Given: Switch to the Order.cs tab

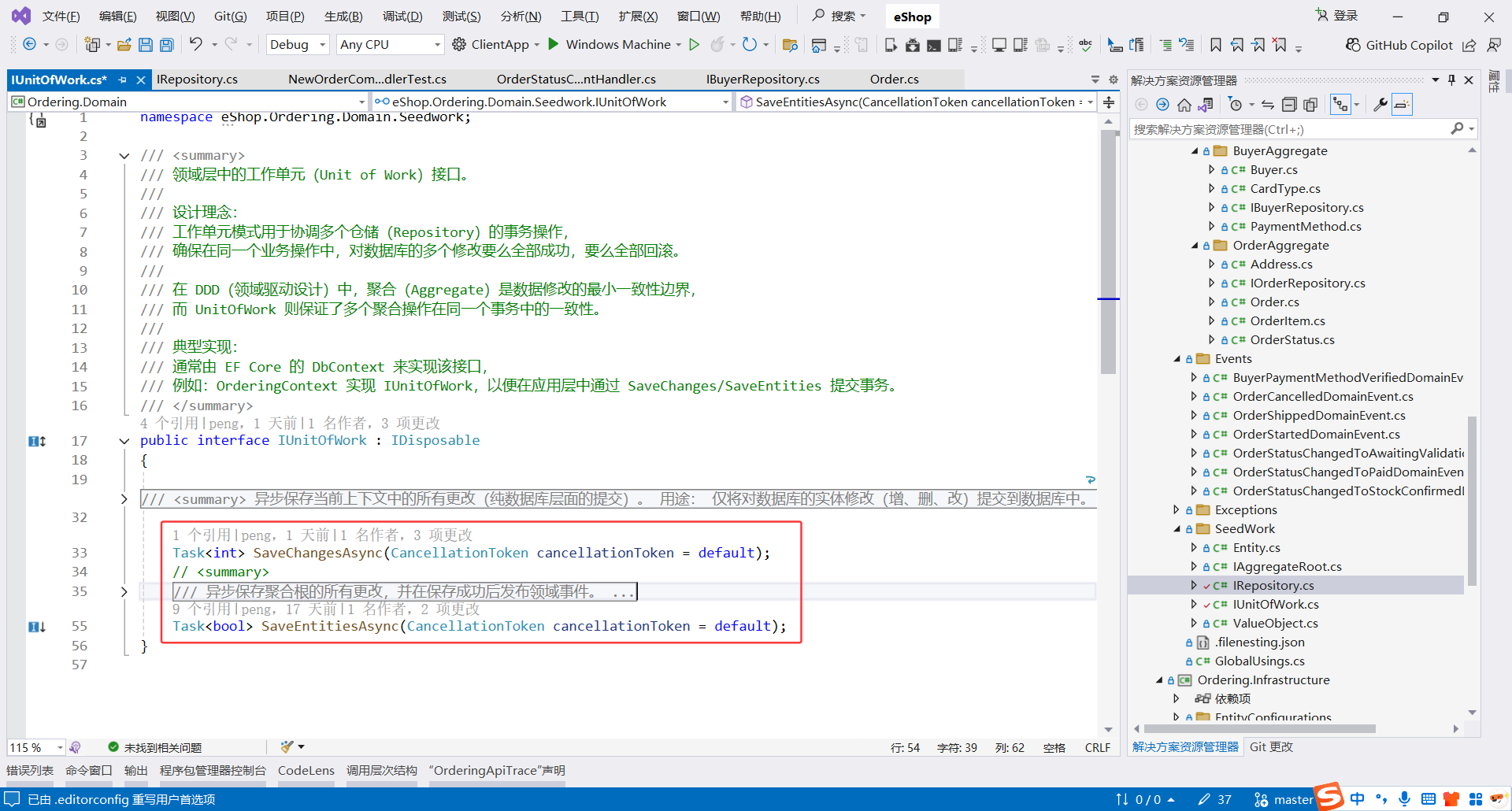Looking at the screenshot, I should pos(894,79).
